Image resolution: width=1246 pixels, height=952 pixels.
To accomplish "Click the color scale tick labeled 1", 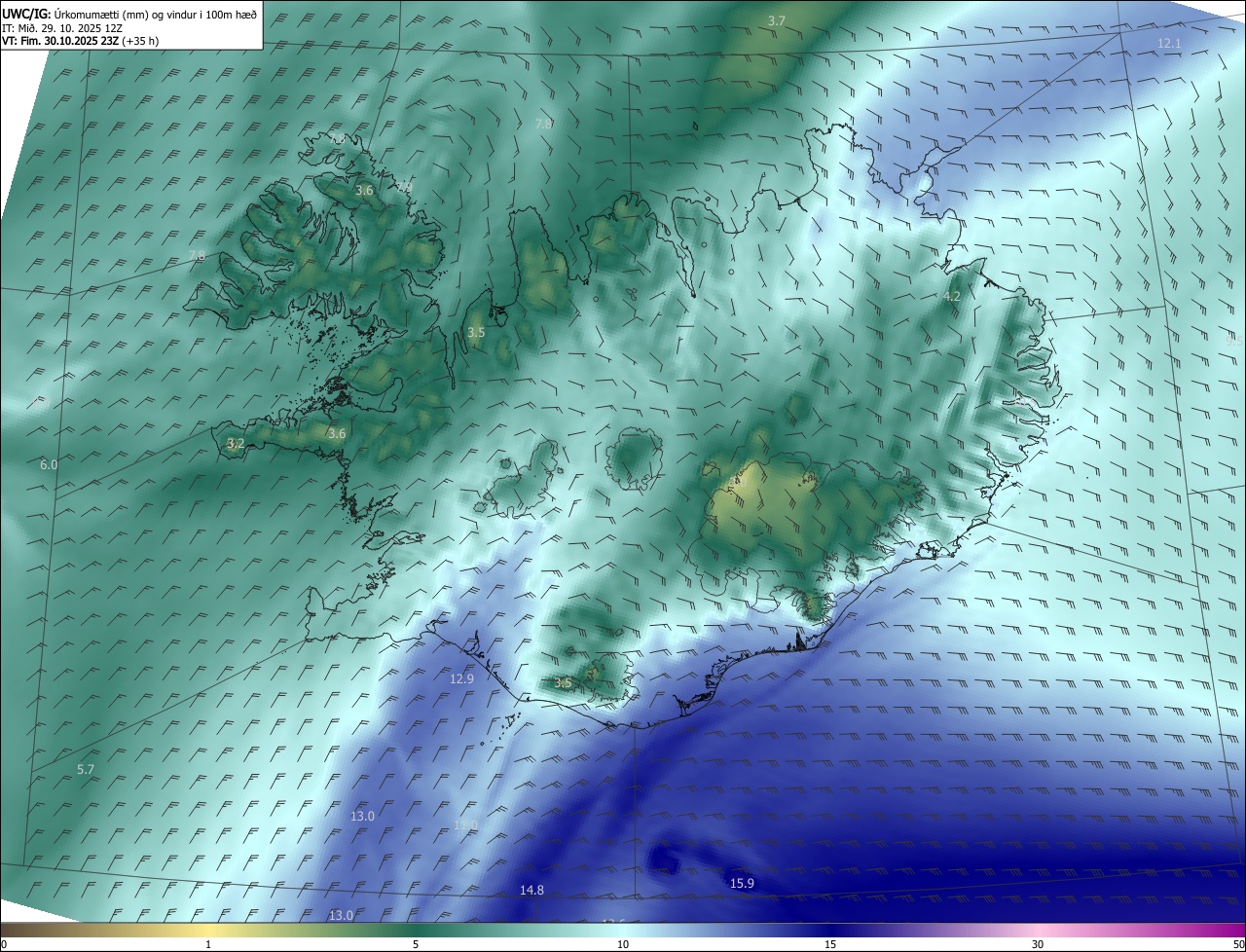I will coord(208,944).
